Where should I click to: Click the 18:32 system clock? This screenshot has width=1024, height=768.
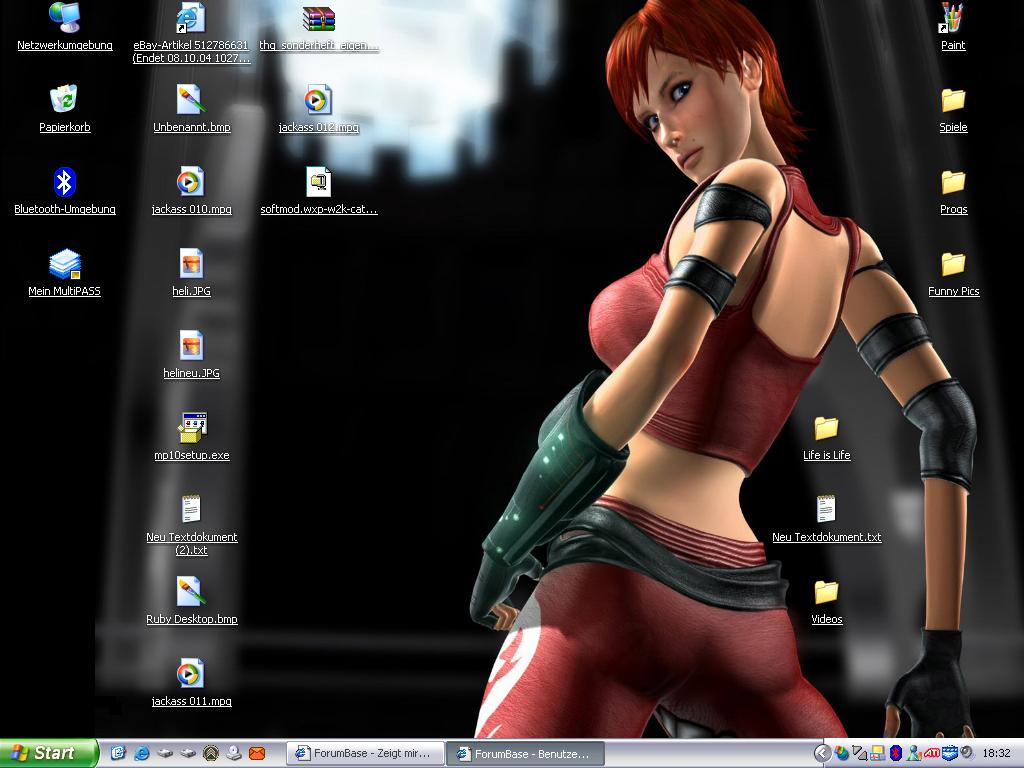pyautogui.click(x=997, y=753)
